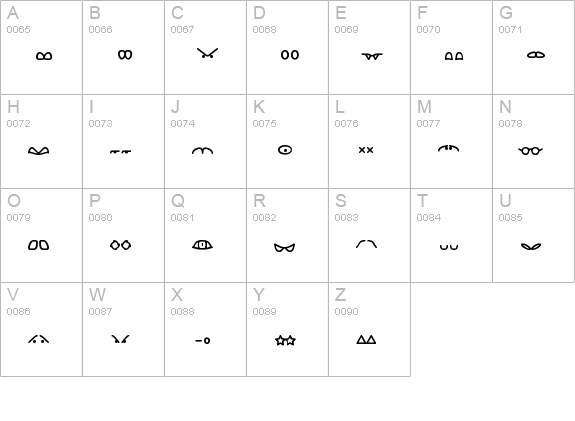Click the winking eye glyph for X
575x421 pixels.
point(202,341)
